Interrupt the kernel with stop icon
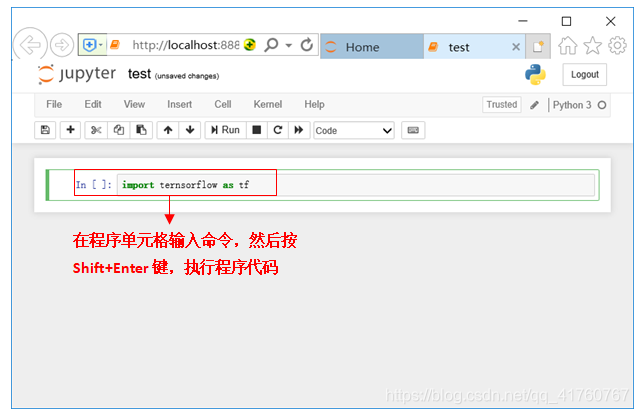The image size is (639, 414). point(257,130)
